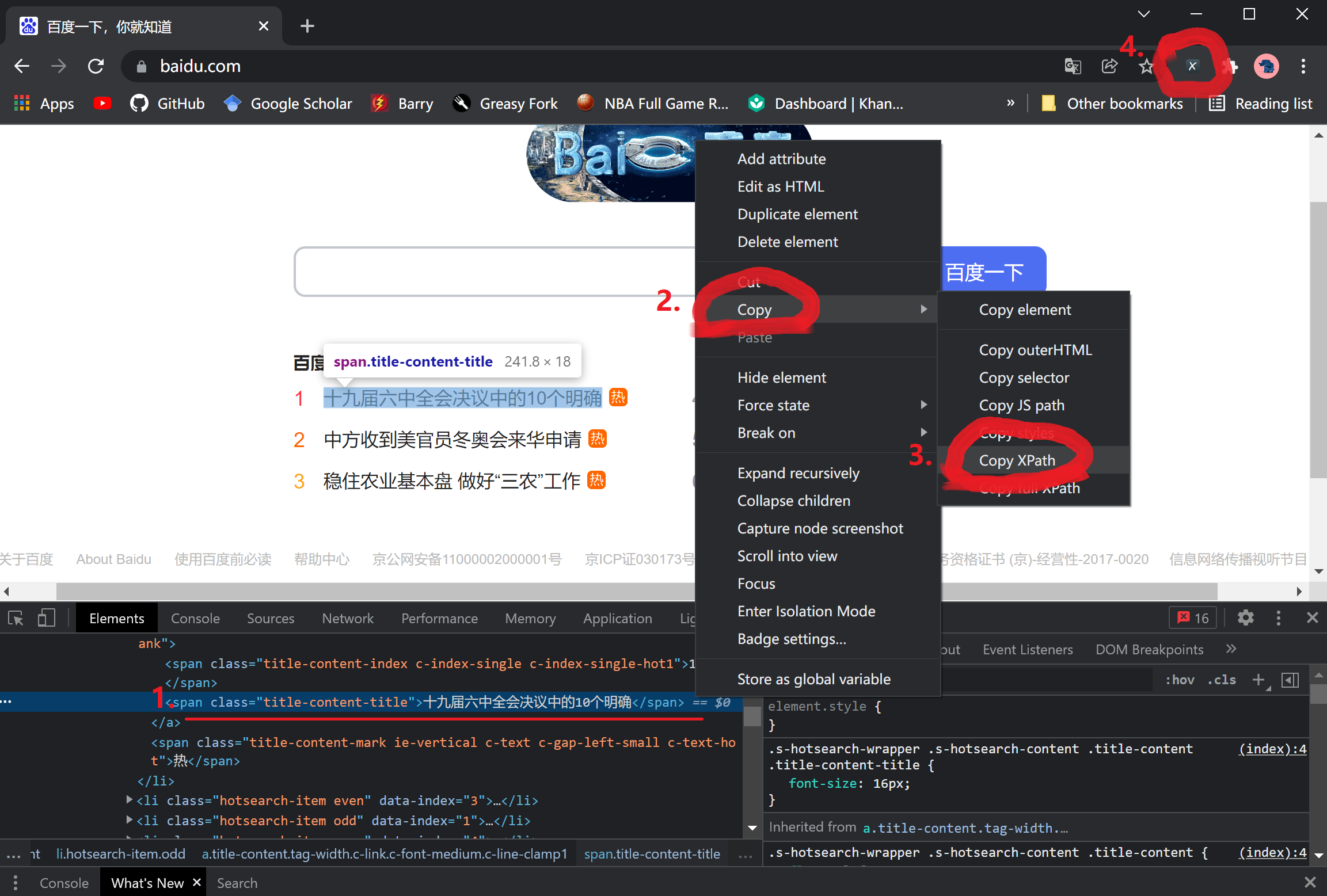Click the translate page icon in the address bar
Viewport: 1327px width, 896px height.
[1072, 66]
